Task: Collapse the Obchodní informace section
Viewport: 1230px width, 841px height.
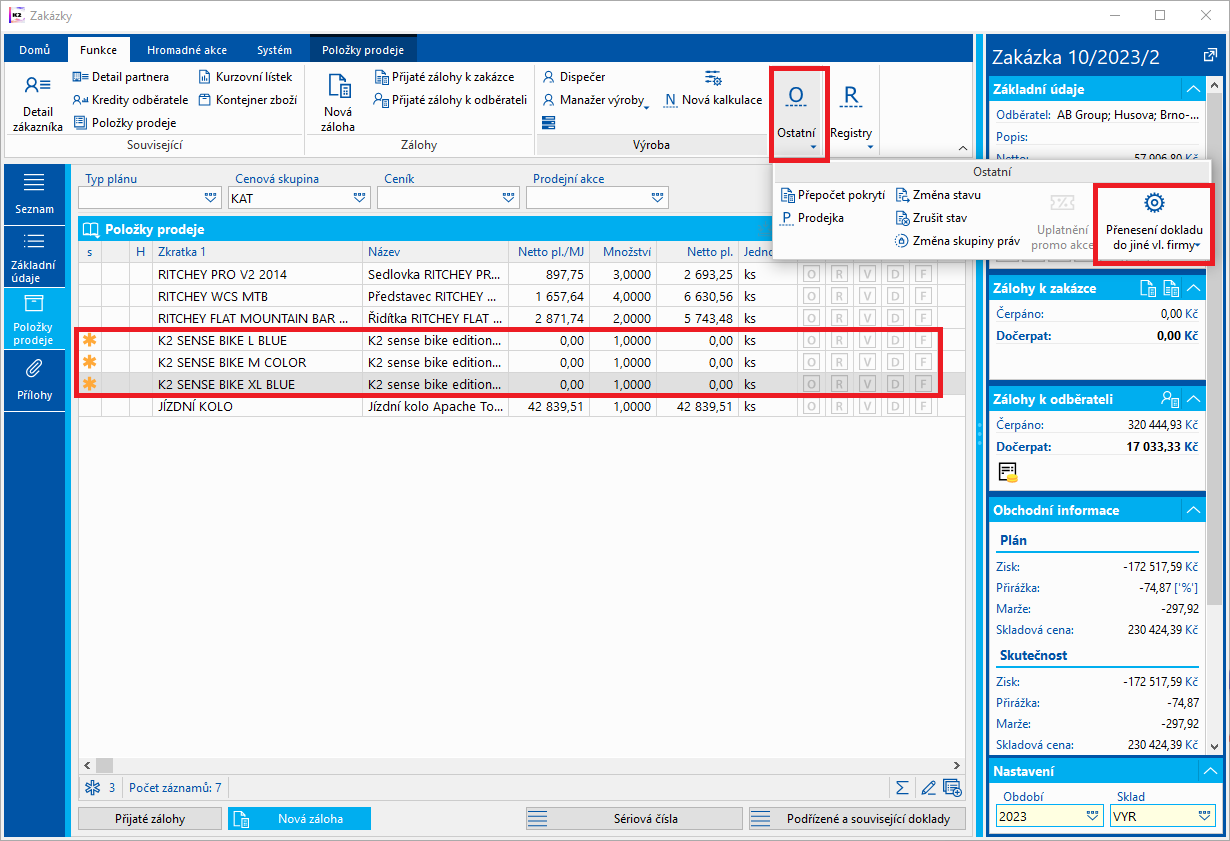Action: click(1192, 510)
